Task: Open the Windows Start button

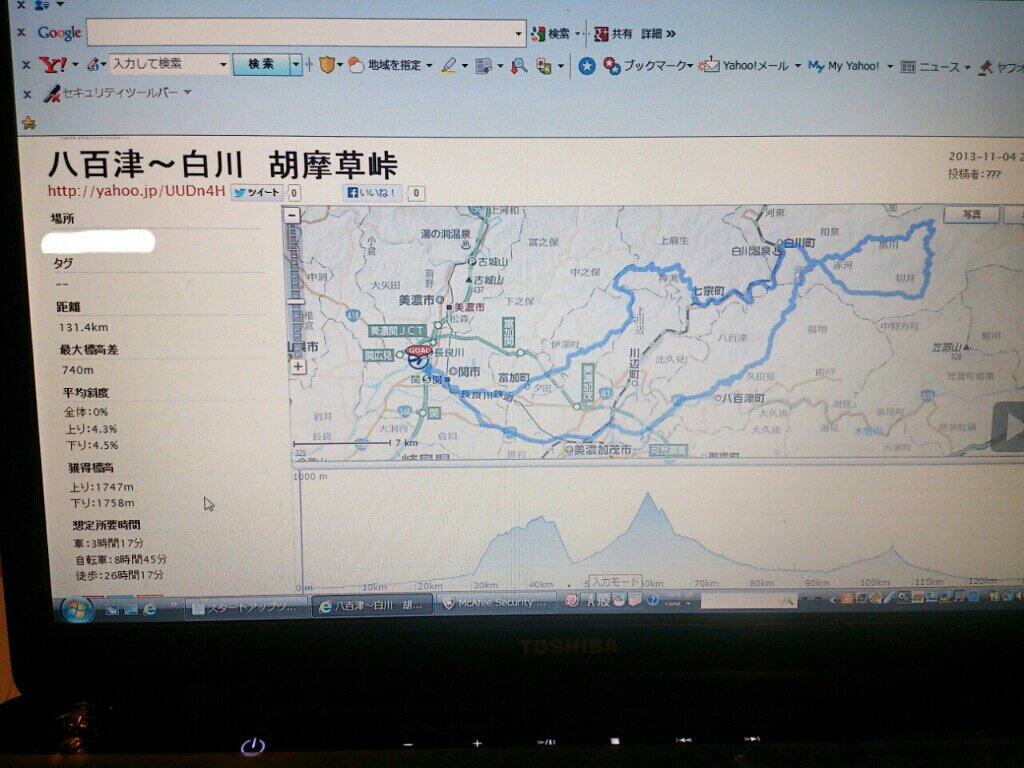Action: [x=76, y=609]
